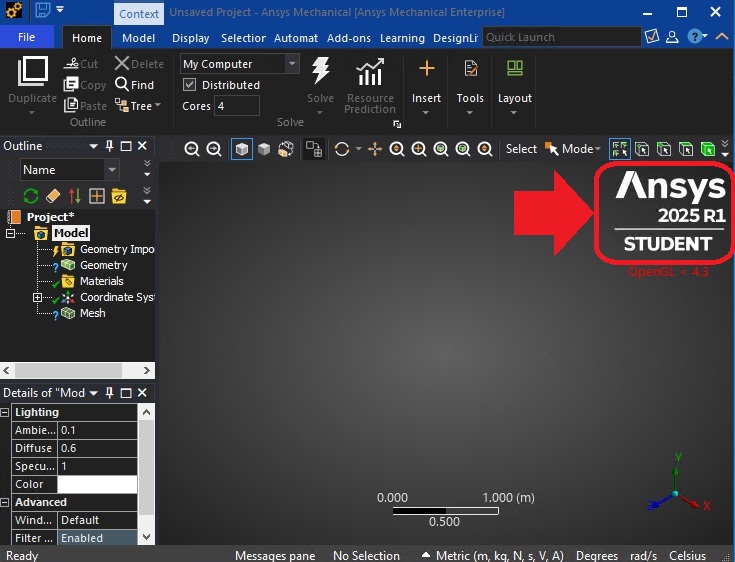Click the Duplicate icon in the ribbon
Viewport: 735px width, 562px height.
click(x=32, y=71)
